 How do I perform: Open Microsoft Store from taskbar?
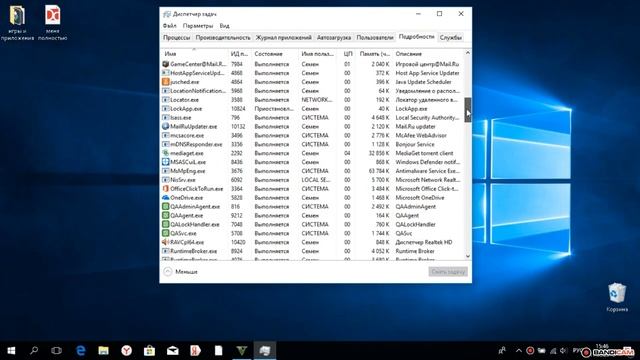[x=149, y=351]
